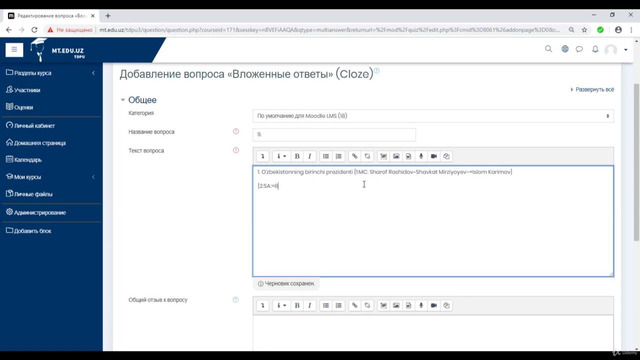Show help for general feedback field
This screenshot has width=640, height=360.
(x=236, y=300)
